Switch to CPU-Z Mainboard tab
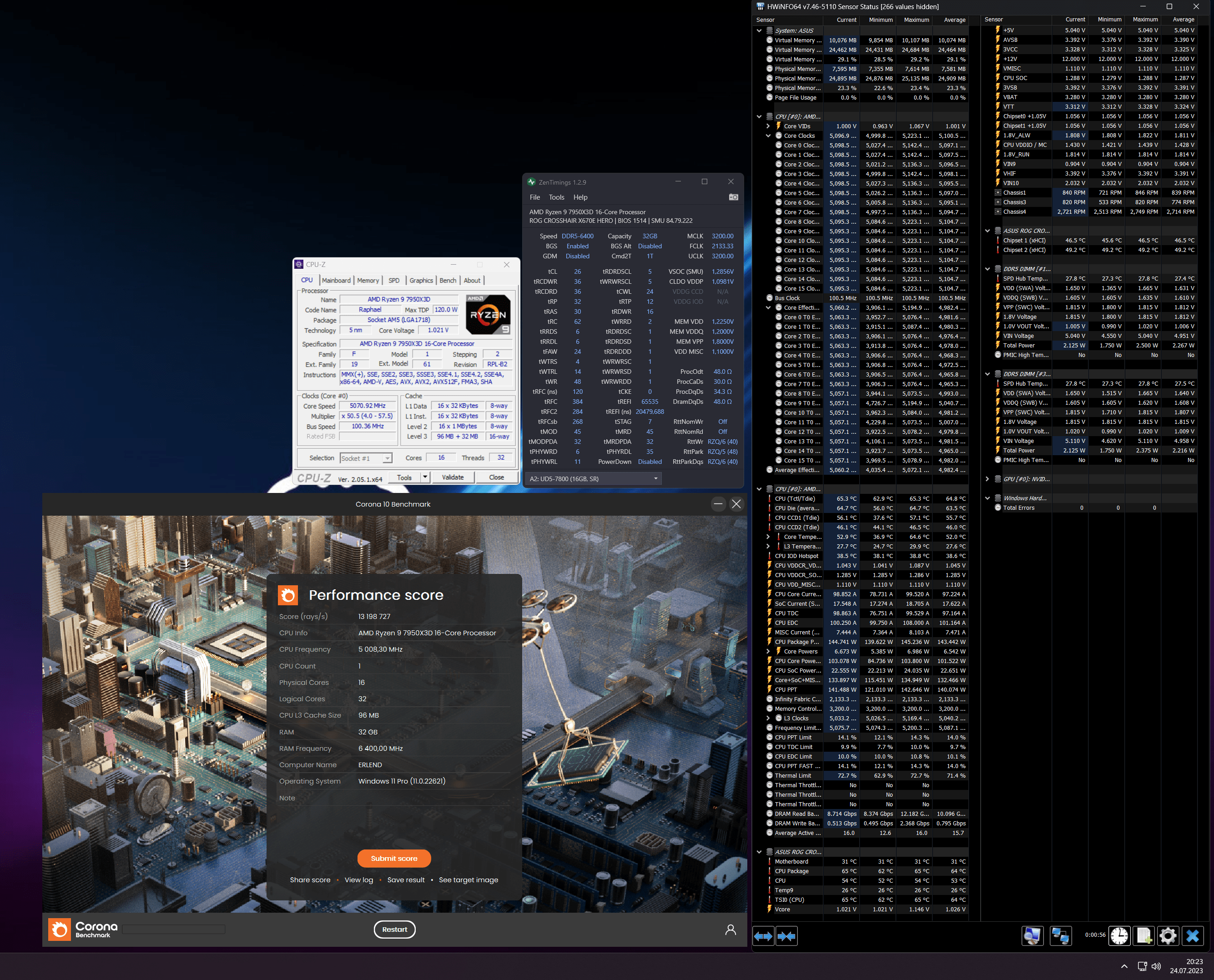1214x980 pixels. coord(336,280)
